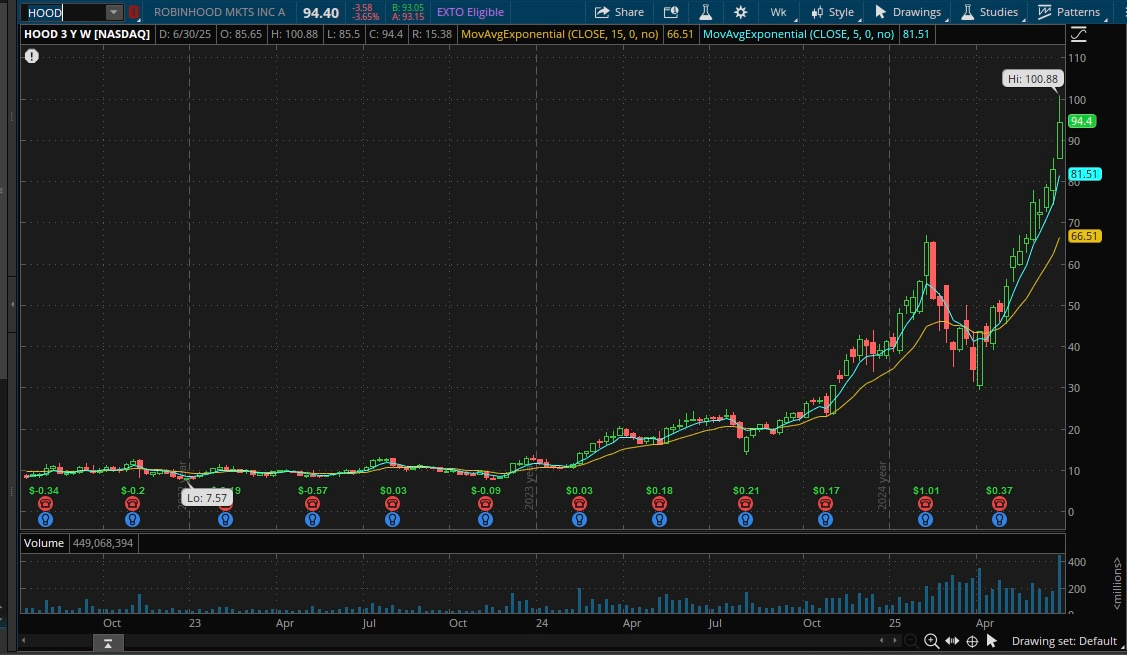Select the crosshair cursor tool
Image resolution: width=1127 pixels, height=655 pixels.
pos(972,641)
